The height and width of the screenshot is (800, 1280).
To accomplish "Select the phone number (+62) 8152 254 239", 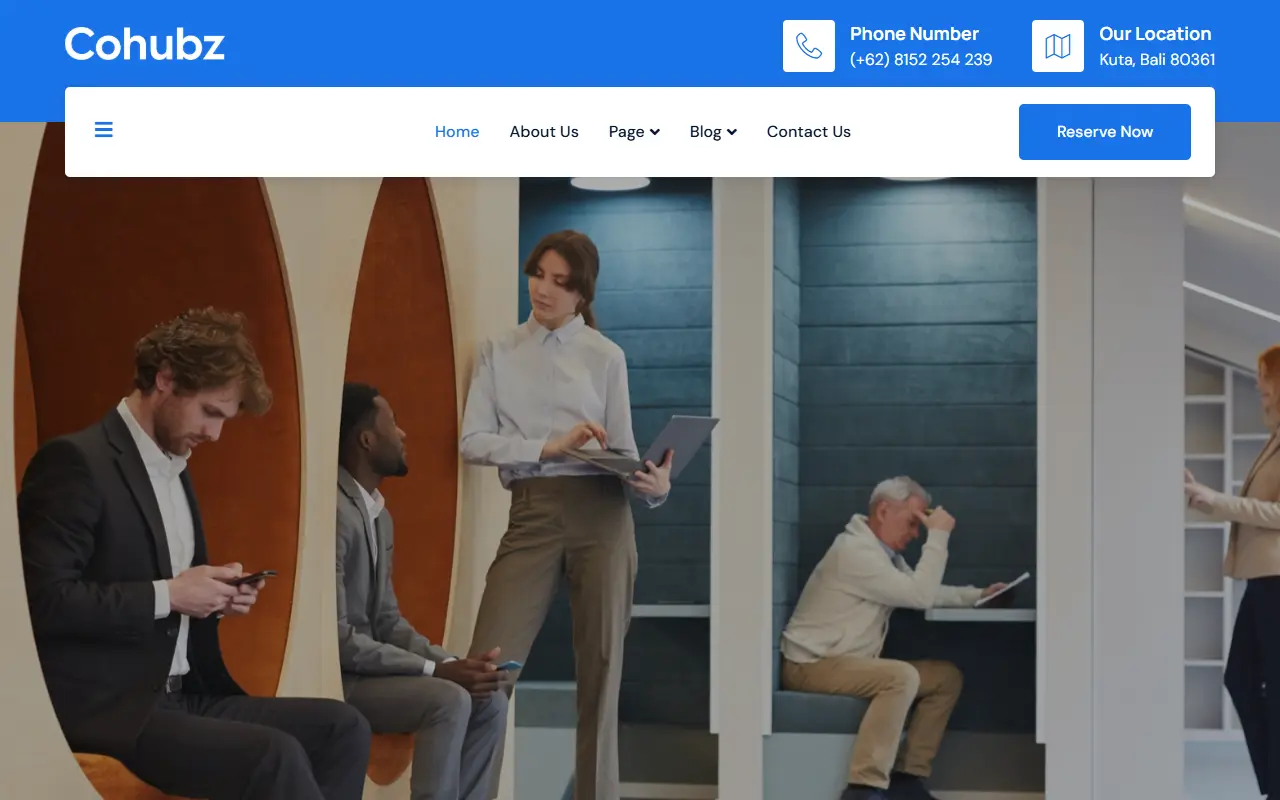I will [921, 60].
